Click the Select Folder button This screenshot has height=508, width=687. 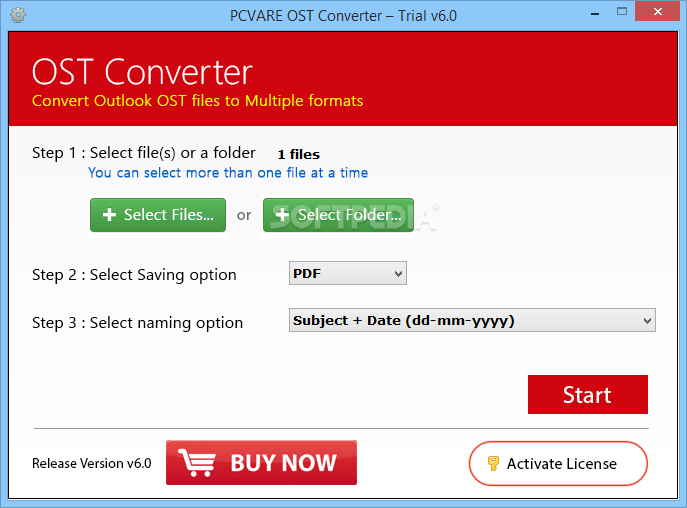(x=338, y=215)
